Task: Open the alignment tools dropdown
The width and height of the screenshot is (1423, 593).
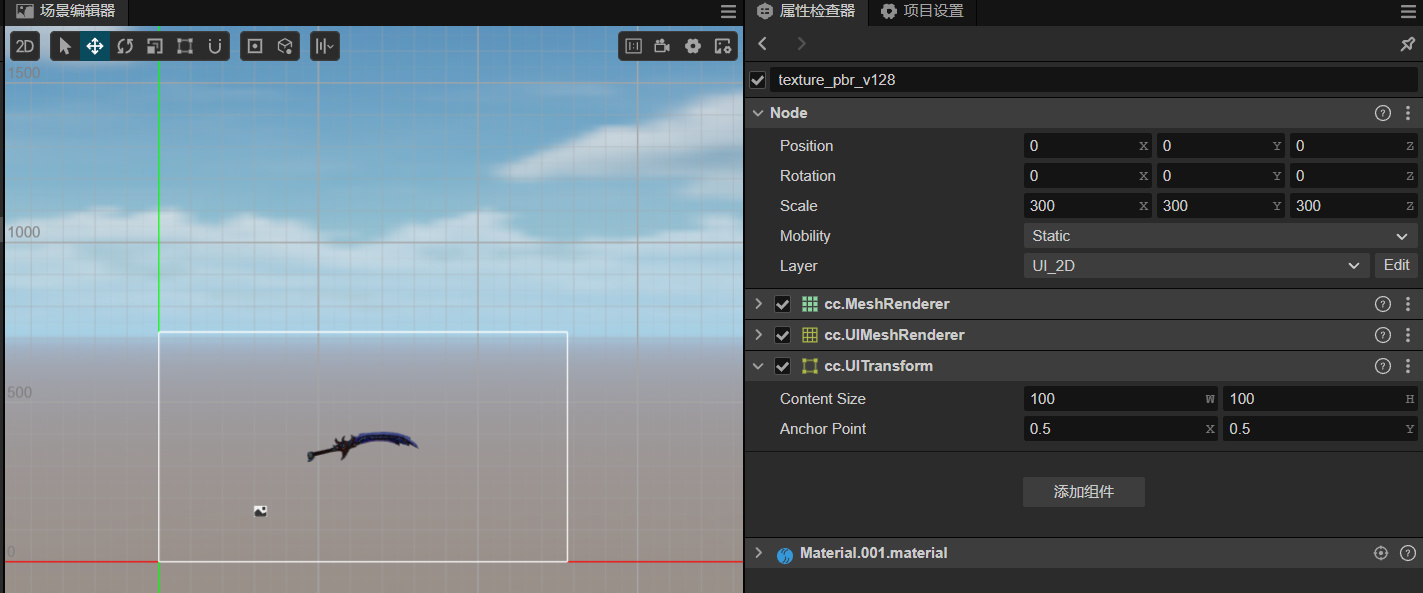Action: click(325, 46)
